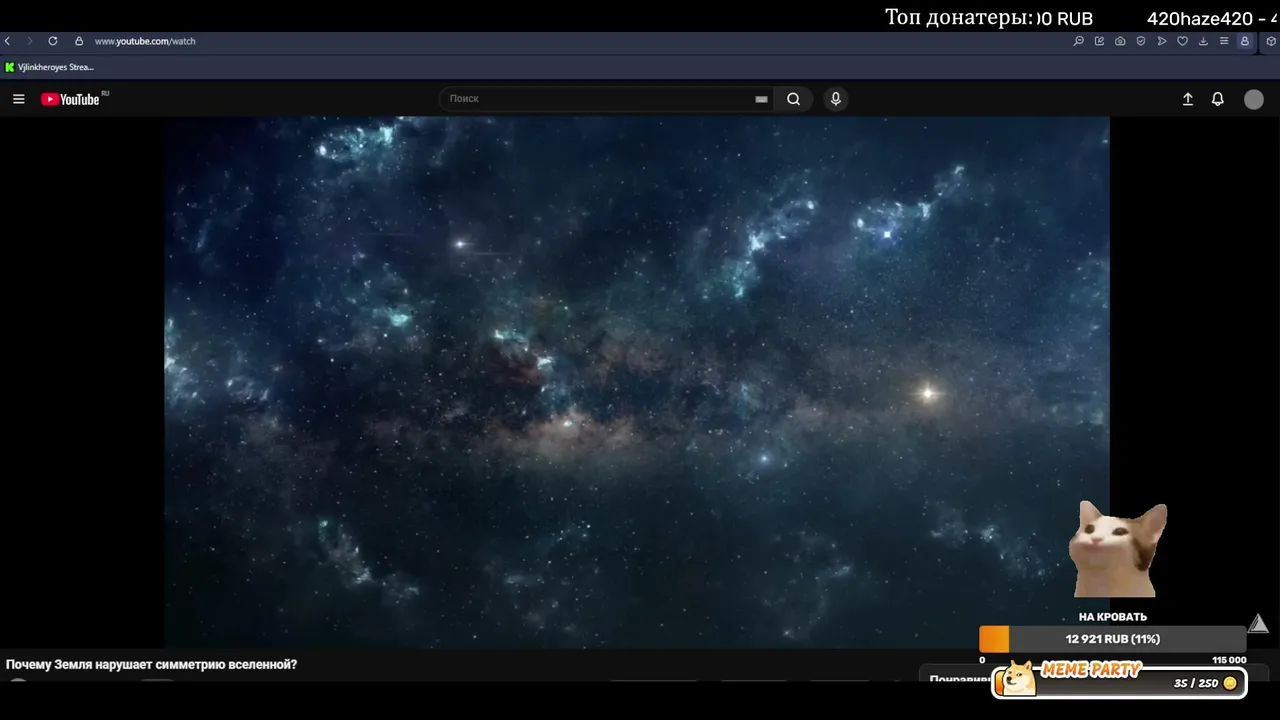The height and width of the screenshot is (720, 1280).
Task: Go back with the browser back arrow
Action: click(x=8, y=41)
